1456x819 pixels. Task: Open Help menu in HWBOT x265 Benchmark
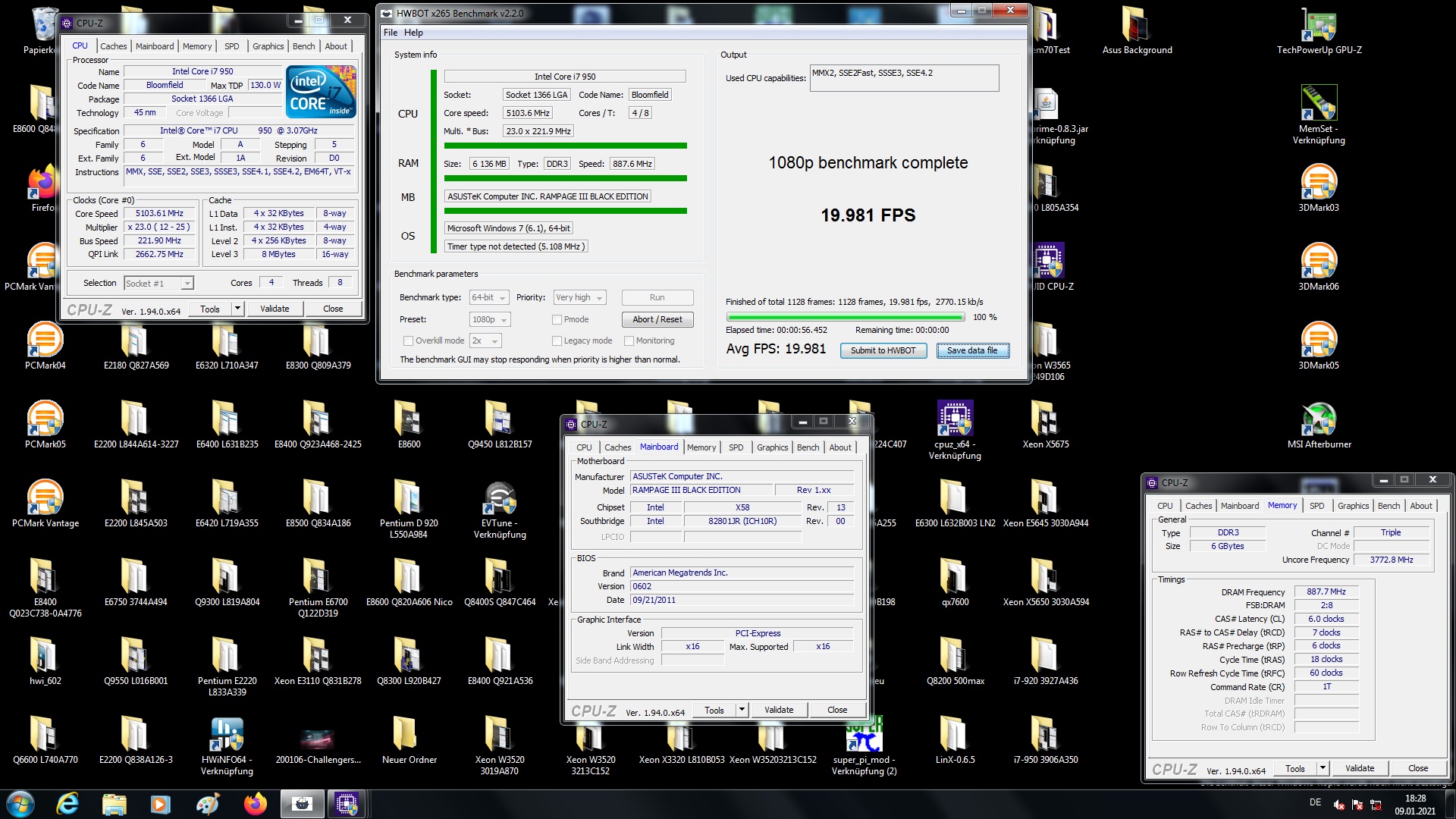pyautogui.click(x=413, y=33)
